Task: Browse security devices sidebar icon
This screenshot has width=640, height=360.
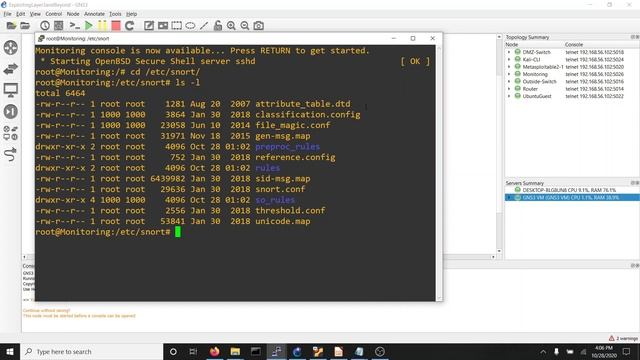Action: tap(11, 111)
